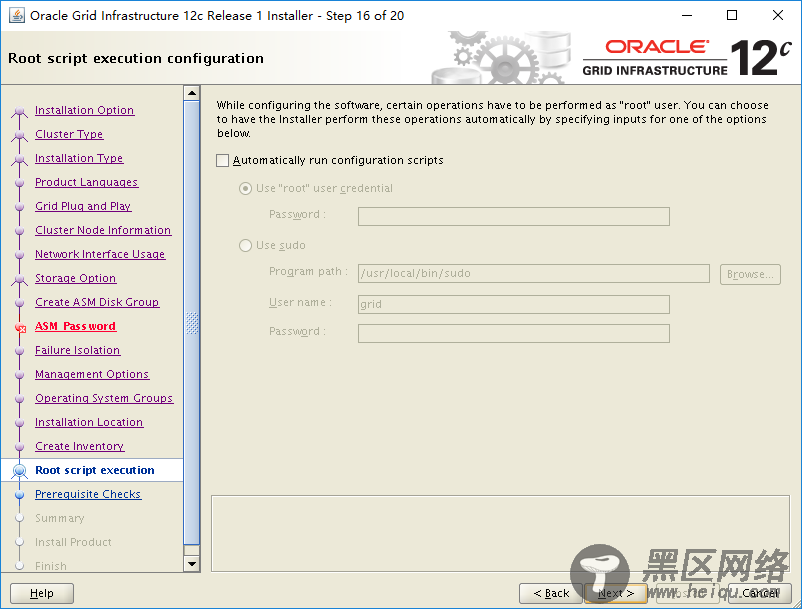The image size is (802, 609).
Task: Open the Operating System Groups step
Action: (x=104, y=398)
